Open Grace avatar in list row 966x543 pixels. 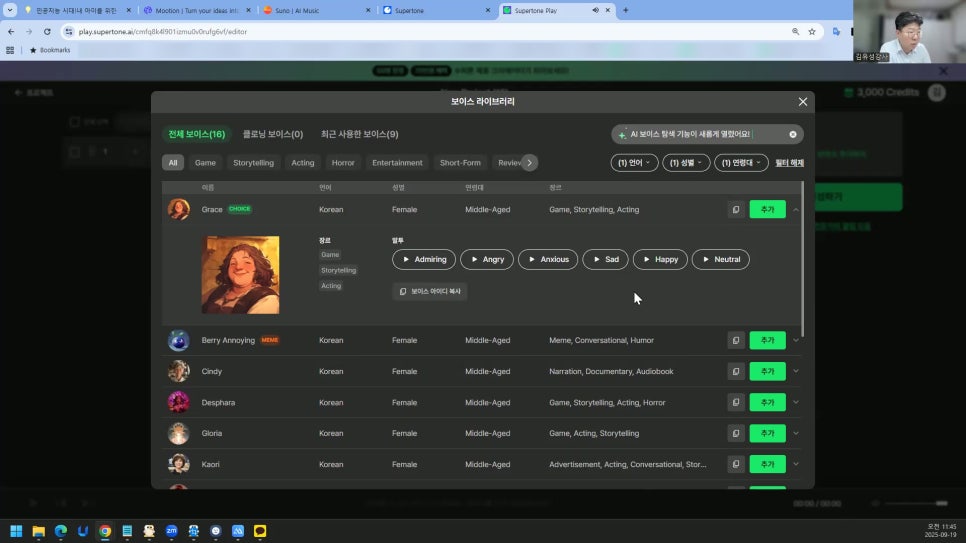point(179,210)
